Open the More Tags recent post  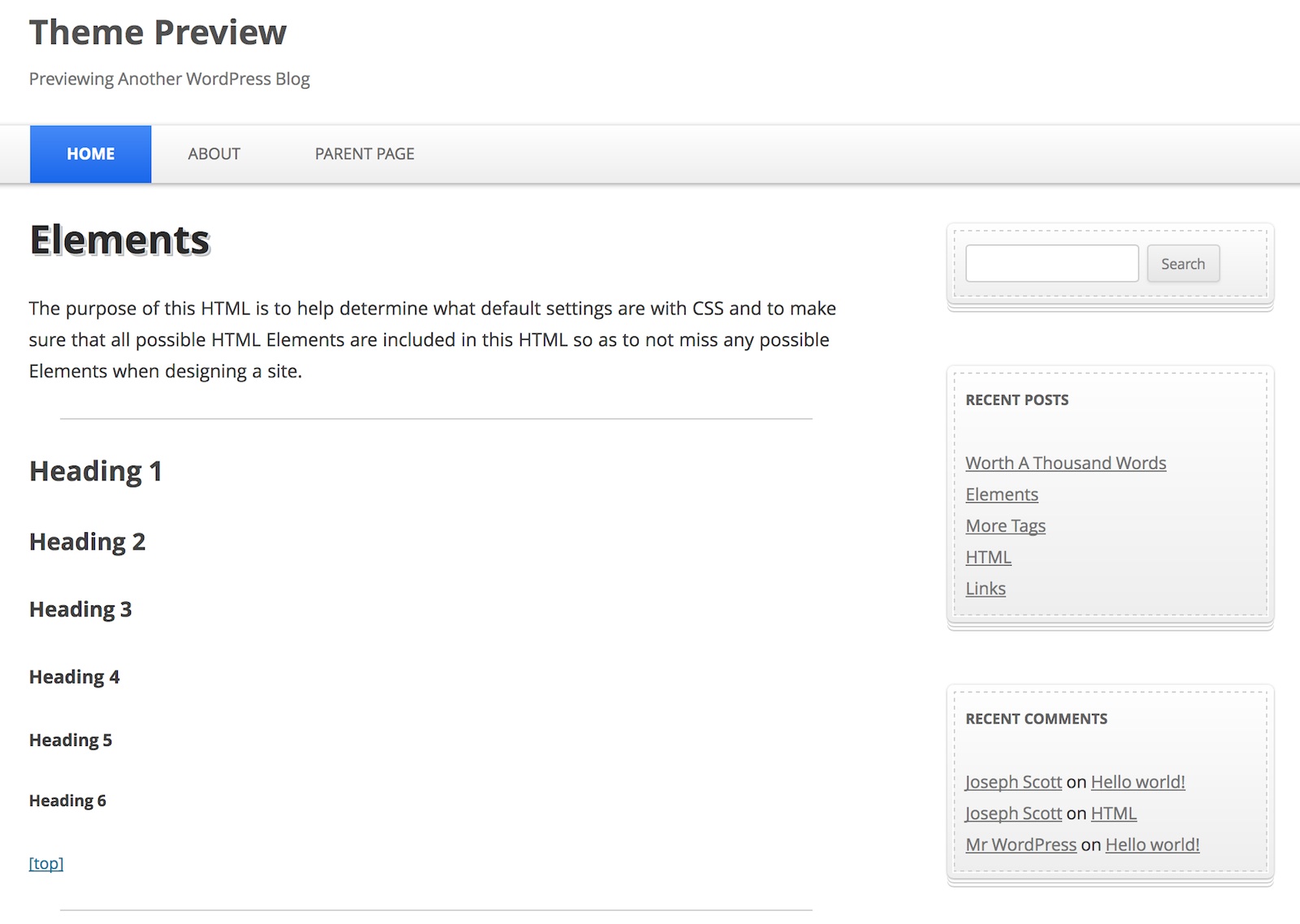[1005, 526]
